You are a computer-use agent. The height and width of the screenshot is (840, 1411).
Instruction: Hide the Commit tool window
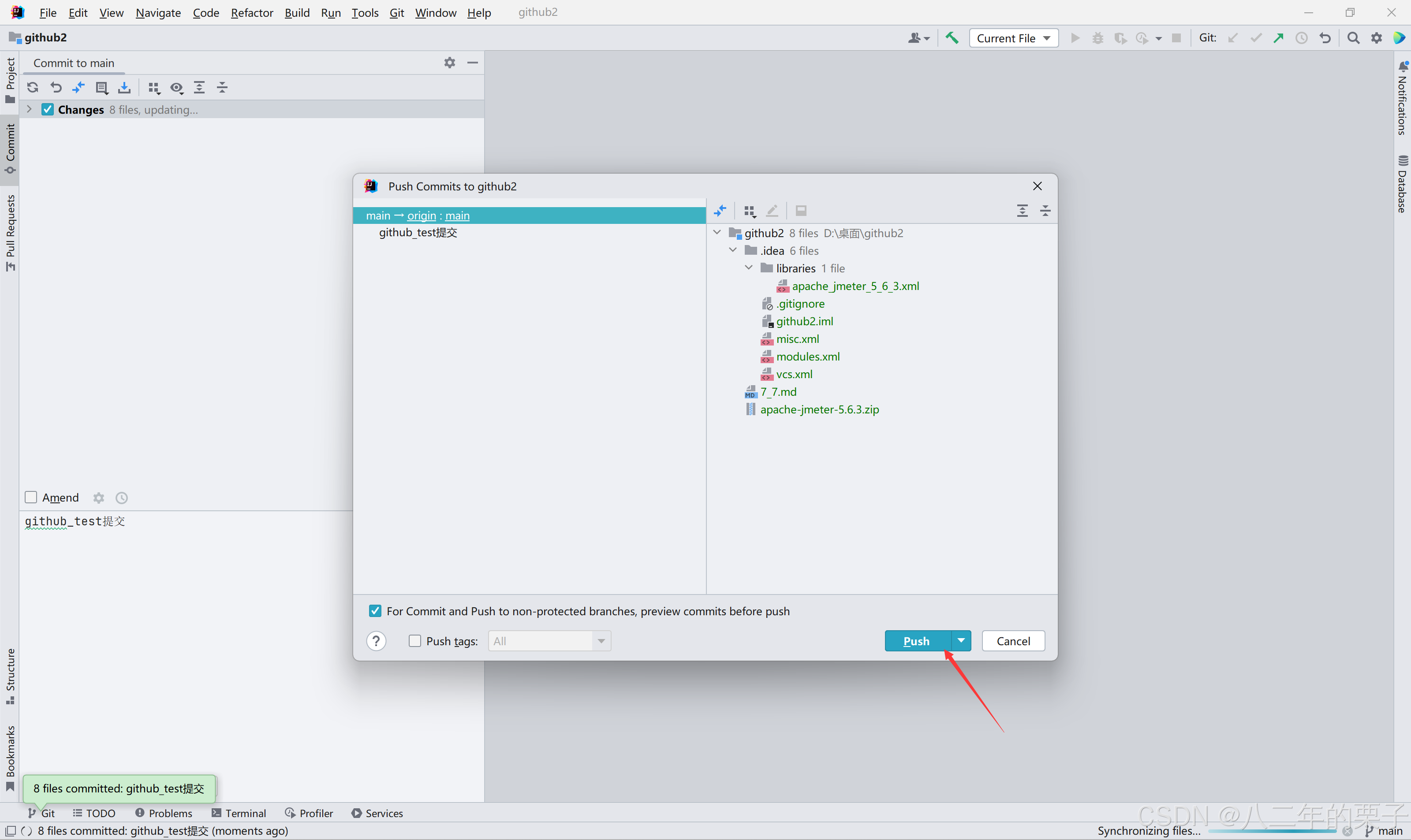pyautogui.click(x=473, y=63)
